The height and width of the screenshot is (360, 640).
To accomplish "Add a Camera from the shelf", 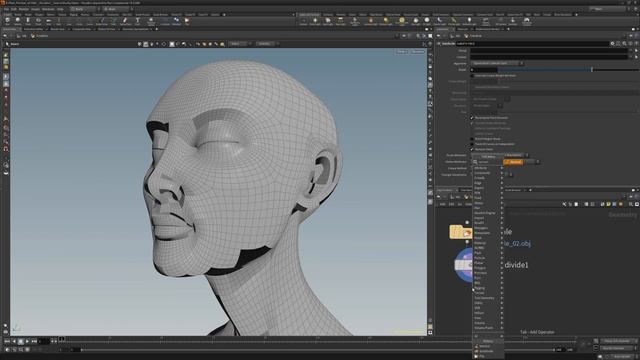I will 303,21.
